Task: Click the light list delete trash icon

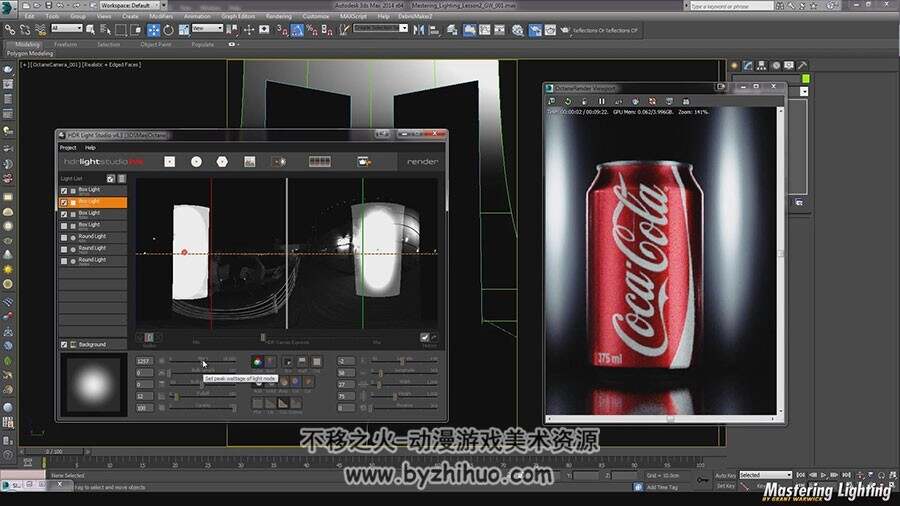Action: point(122,178)
